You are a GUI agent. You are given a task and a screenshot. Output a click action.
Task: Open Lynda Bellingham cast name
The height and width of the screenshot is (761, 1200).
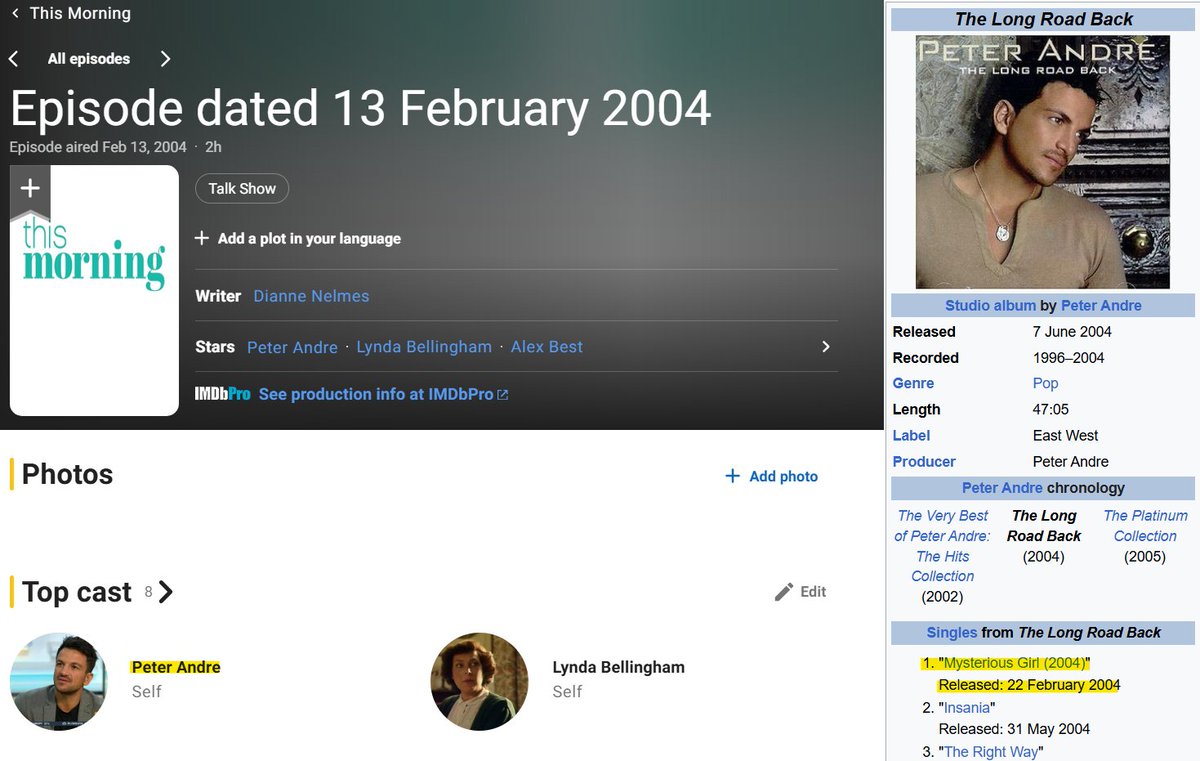(x=618, y=667)
